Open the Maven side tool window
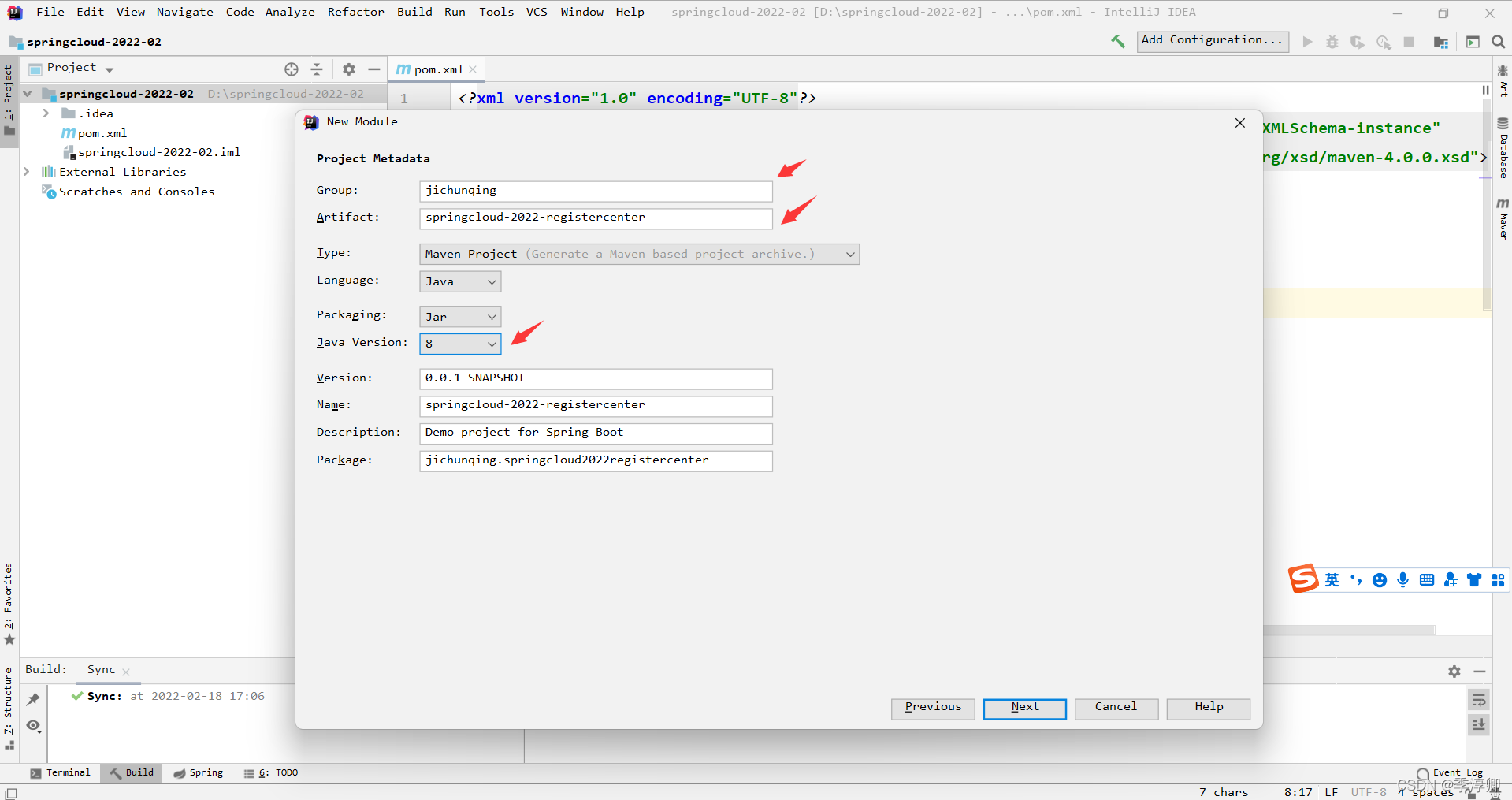Image resolution: width=1512 pixels, height=800 pixels. (1503, 219)
